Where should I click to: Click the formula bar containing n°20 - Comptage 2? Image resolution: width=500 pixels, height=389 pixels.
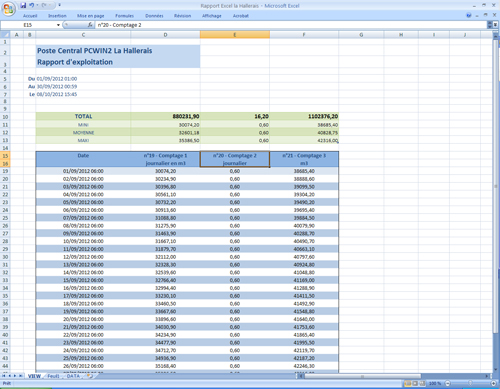point(291,25)
